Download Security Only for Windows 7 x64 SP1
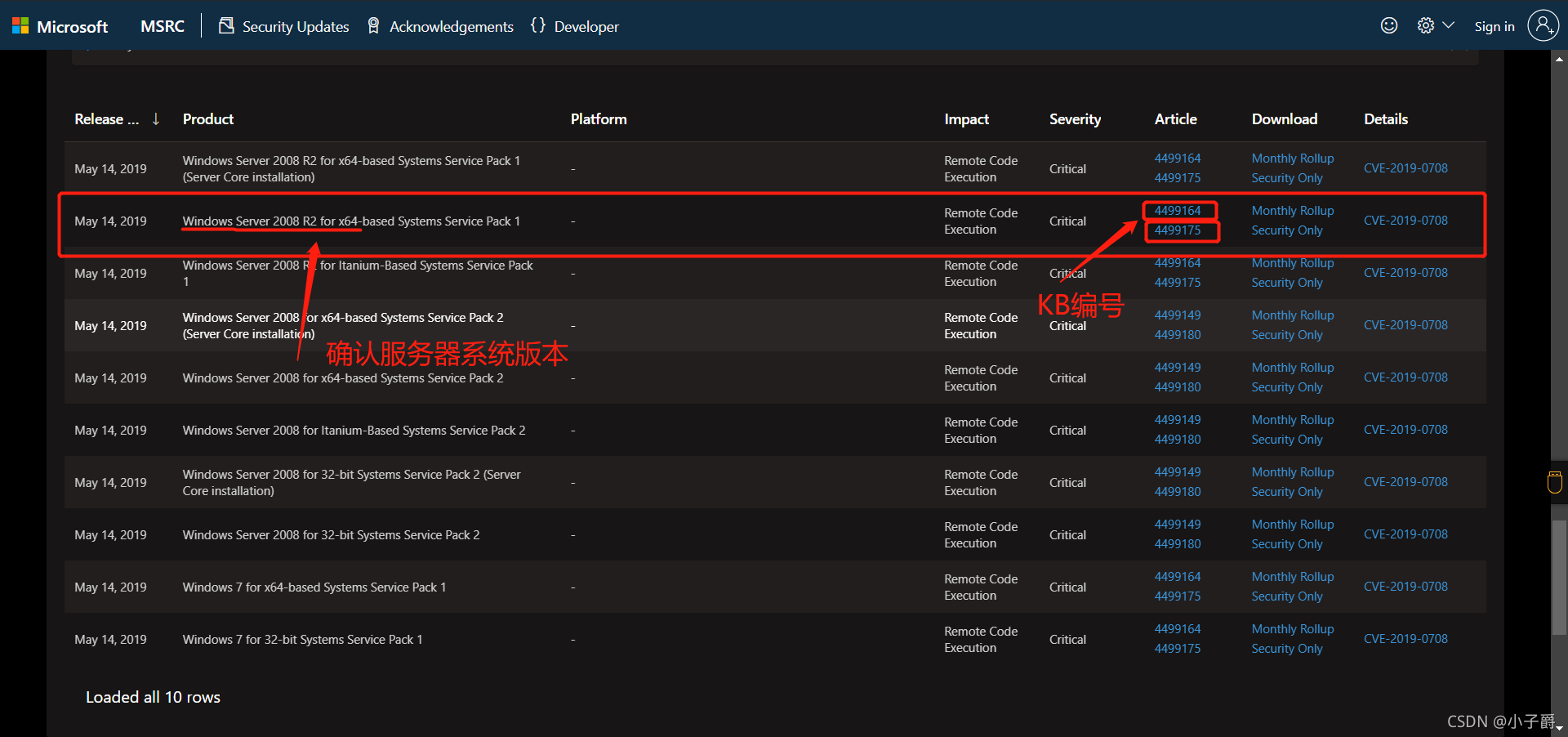1568x737 pixels. [1287, 596]
